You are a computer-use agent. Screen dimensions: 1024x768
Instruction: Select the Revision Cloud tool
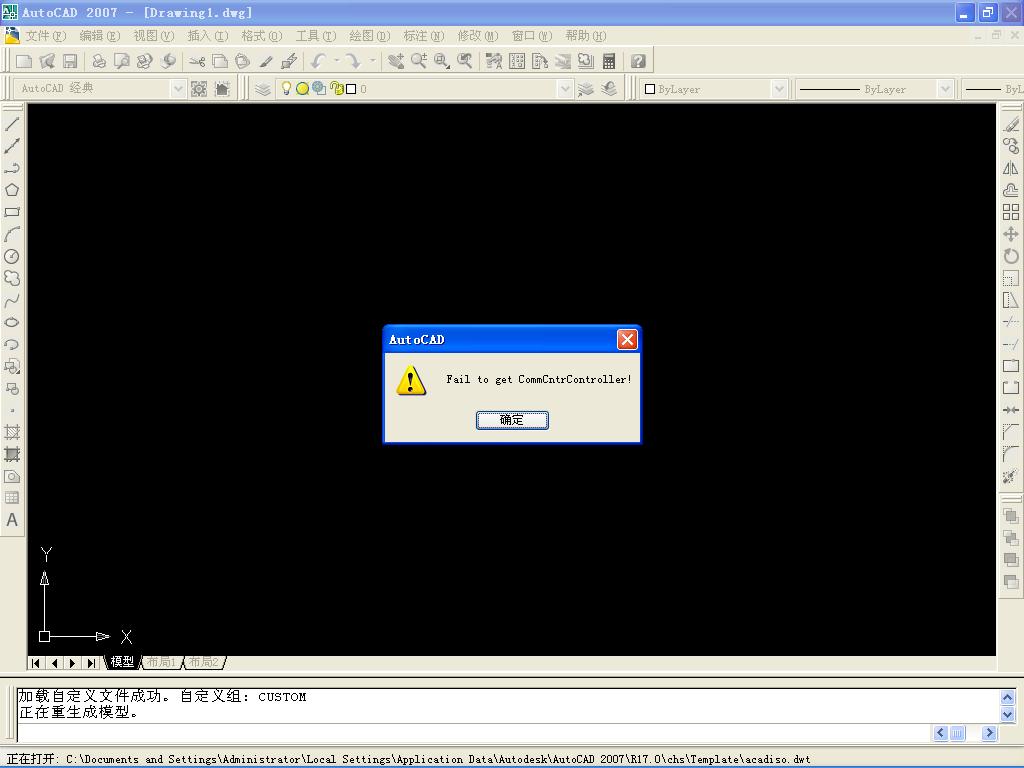[12, 278]
